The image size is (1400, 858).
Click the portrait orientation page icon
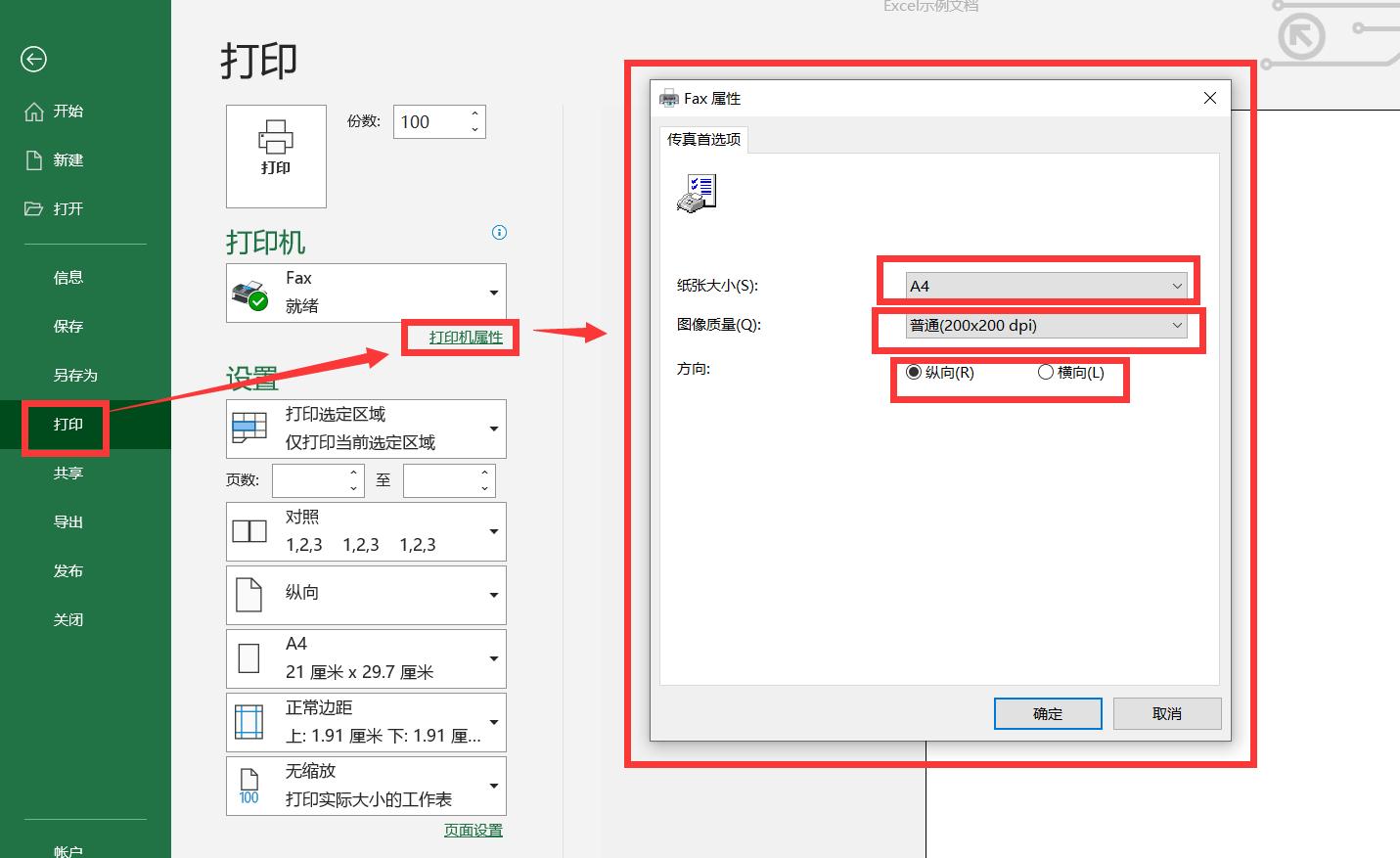point(249,594)
